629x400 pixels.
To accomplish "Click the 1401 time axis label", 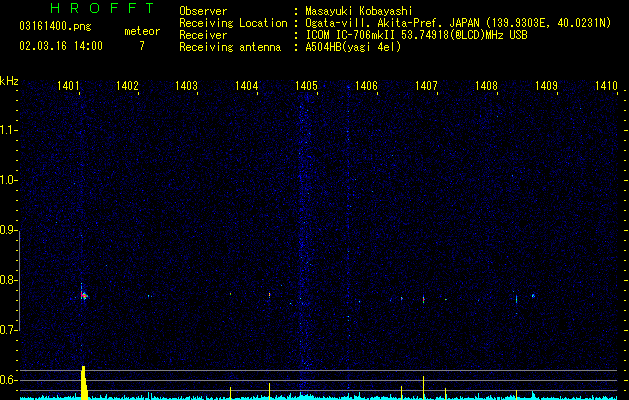I will [x=68, y=85].
